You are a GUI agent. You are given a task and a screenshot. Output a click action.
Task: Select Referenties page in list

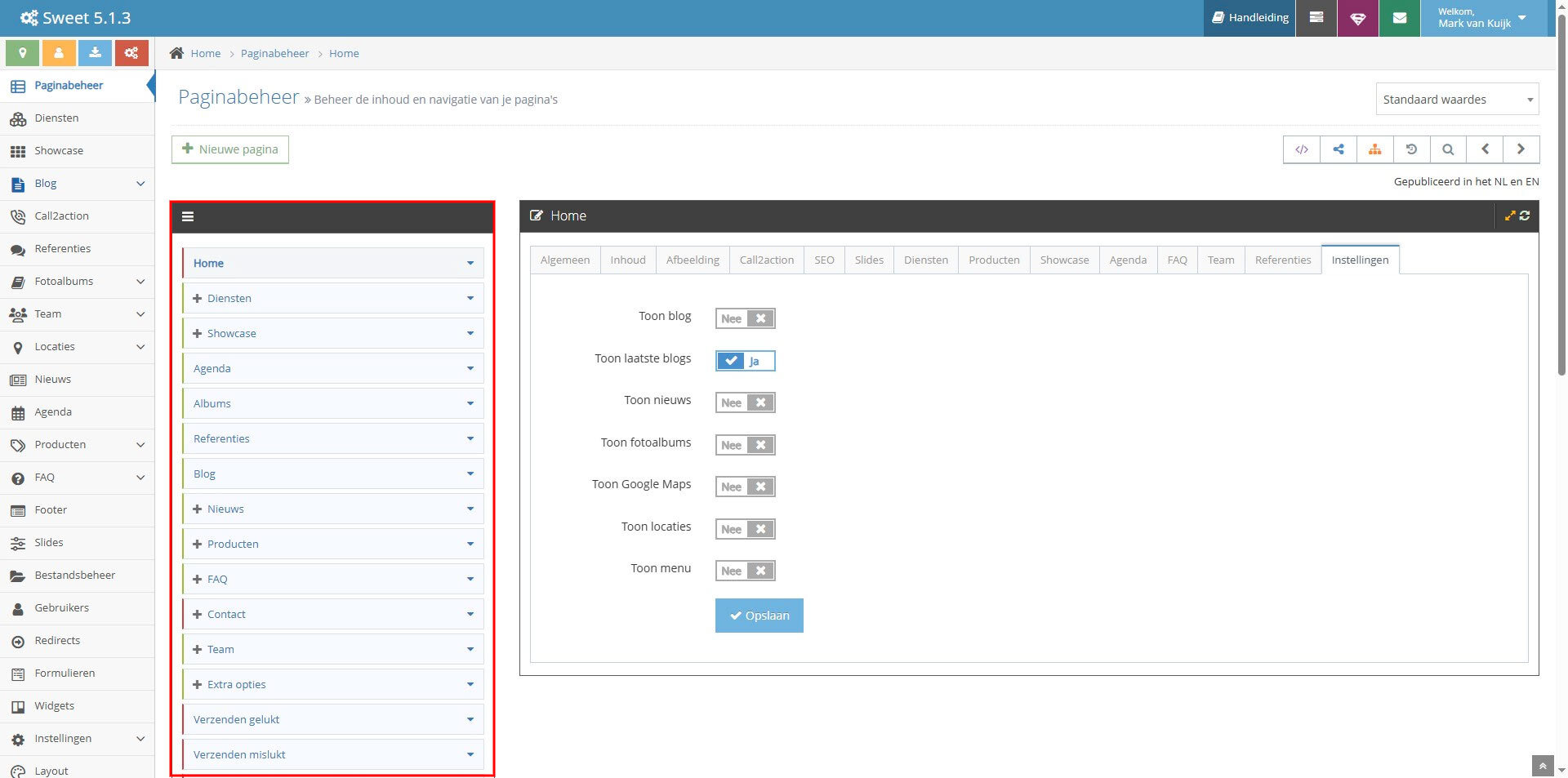pyautogui.click(x=333, y=438)
